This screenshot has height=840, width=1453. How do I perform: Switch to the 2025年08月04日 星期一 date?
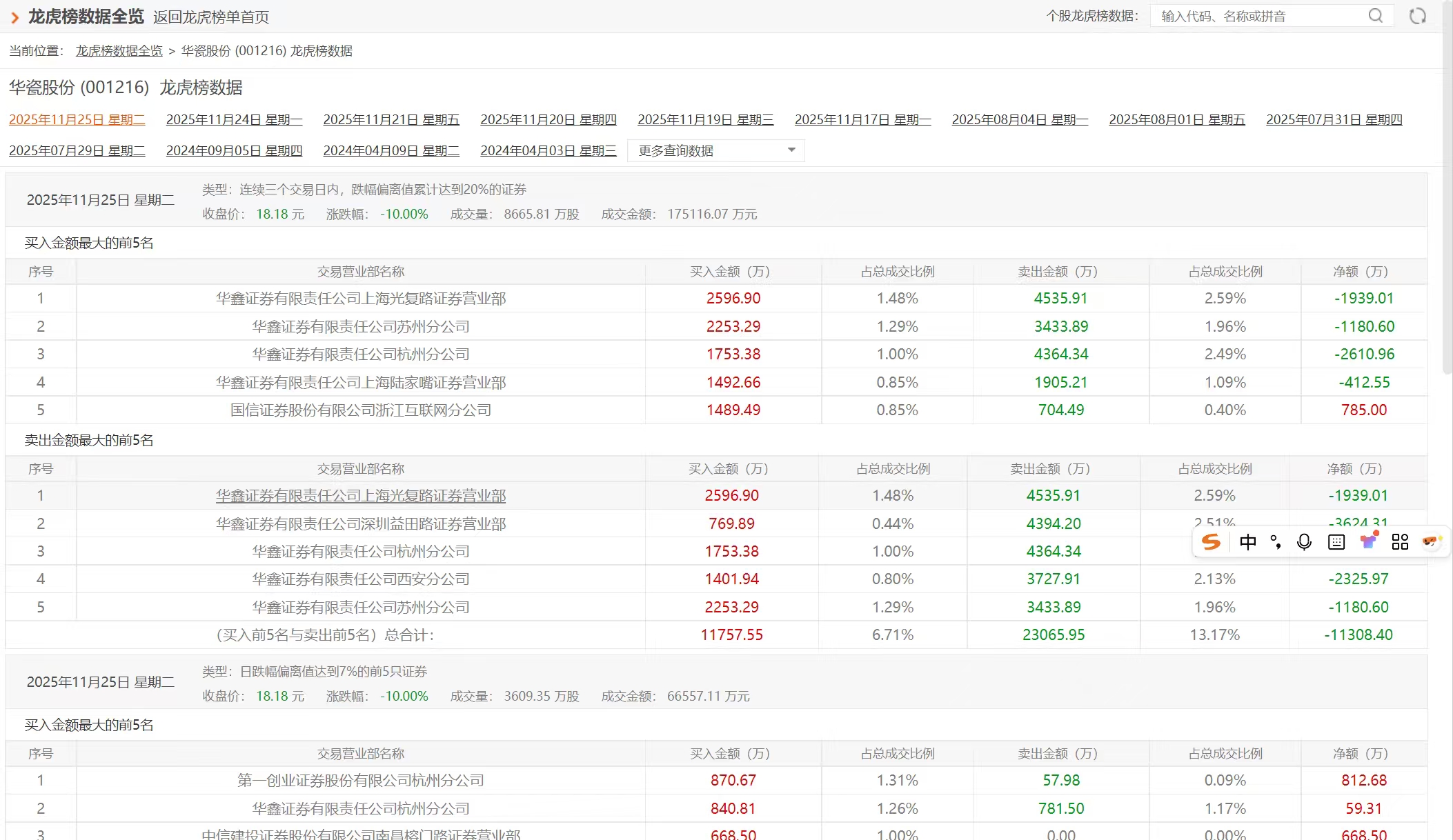click(1020, 120)
